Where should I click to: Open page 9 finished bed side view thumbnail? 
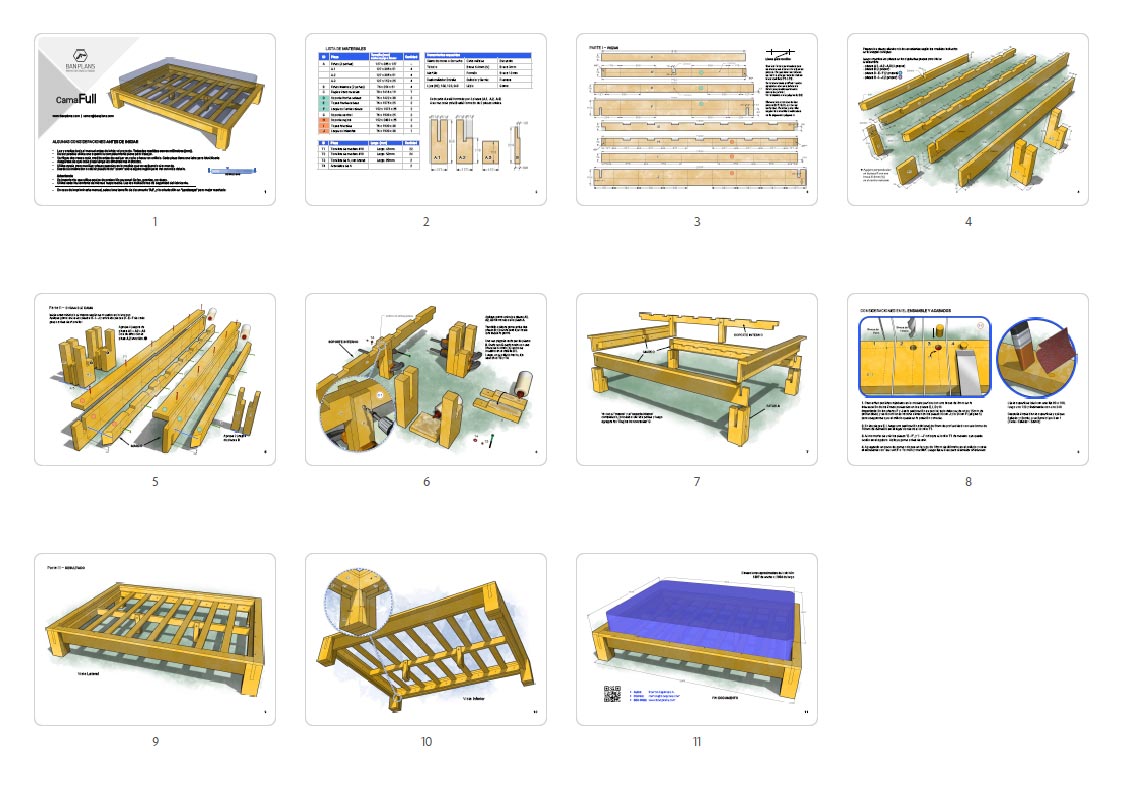point(155,639)
